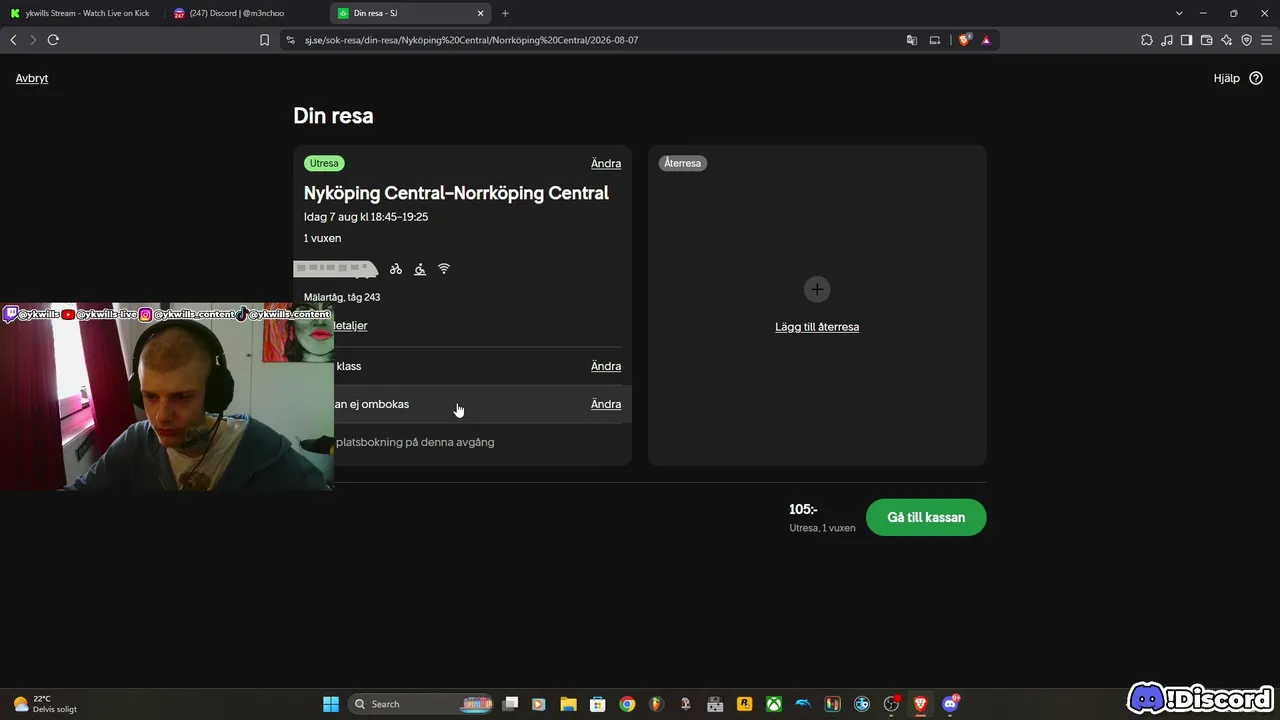Click the 'Idag 7 aug kl 18:45–19:25' text
This screenshot has height=720, width=1280.
[366, 217]
